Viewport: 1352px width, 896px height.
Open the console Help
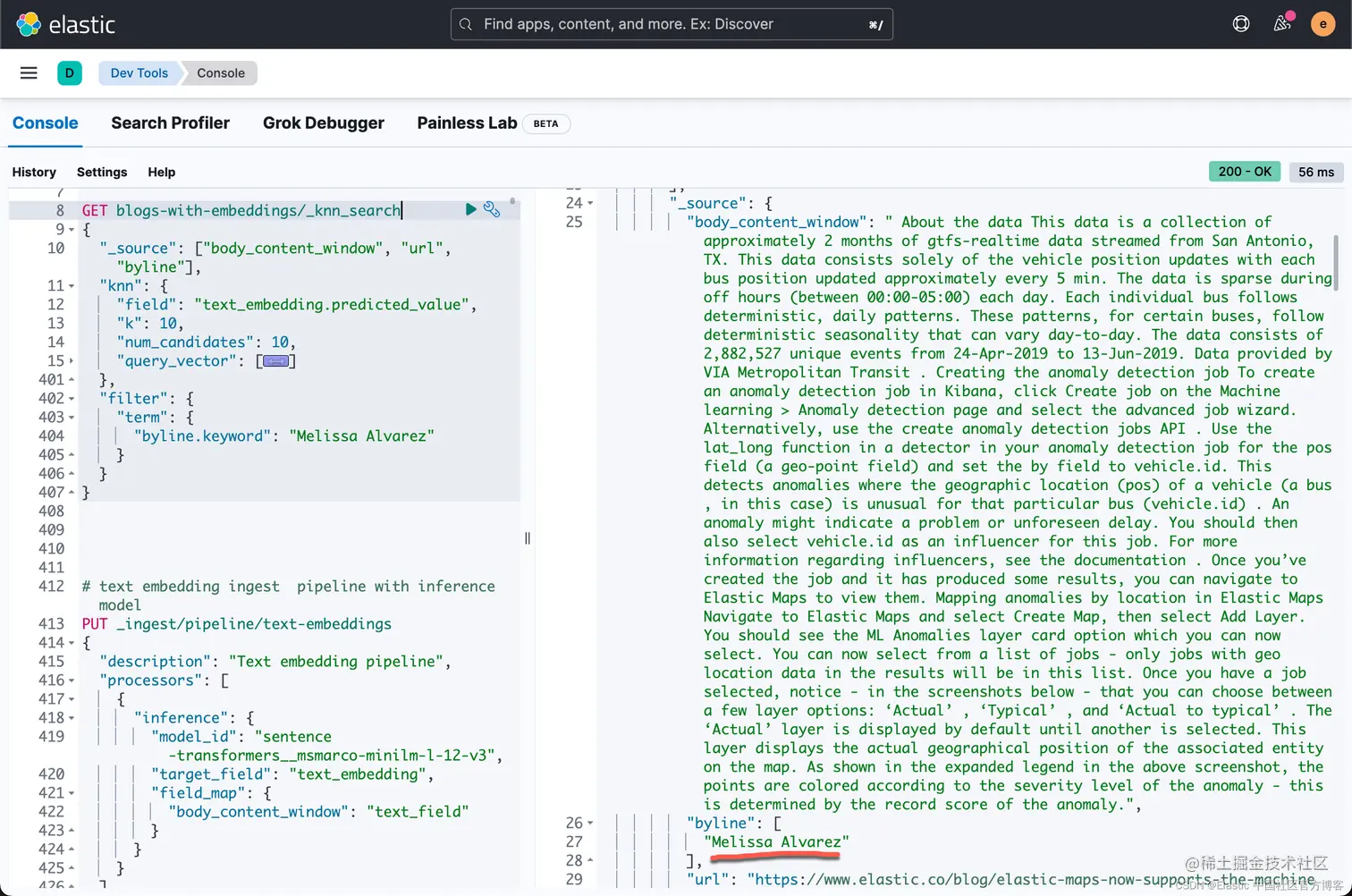pos(162,172)
